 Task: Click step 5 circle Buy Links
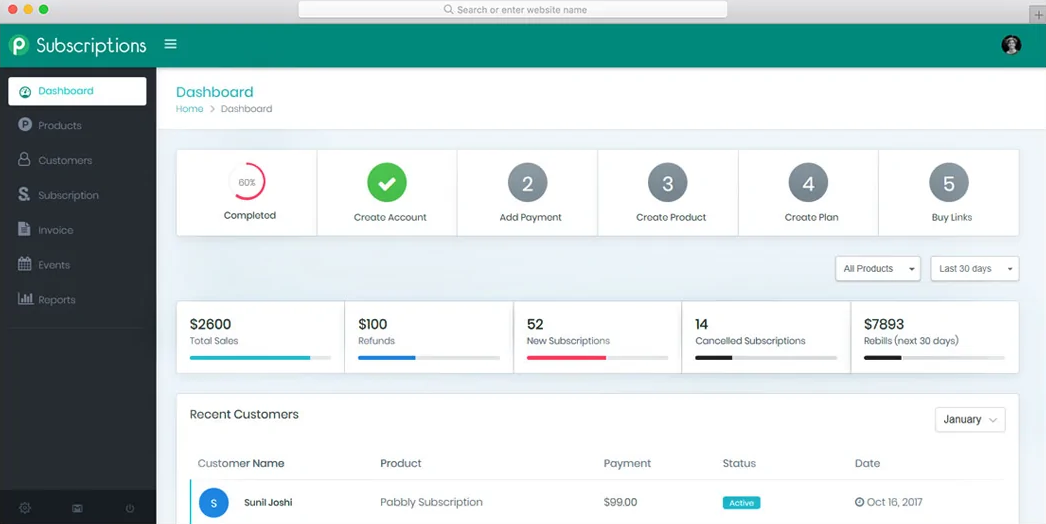click(x=949, y=182)
